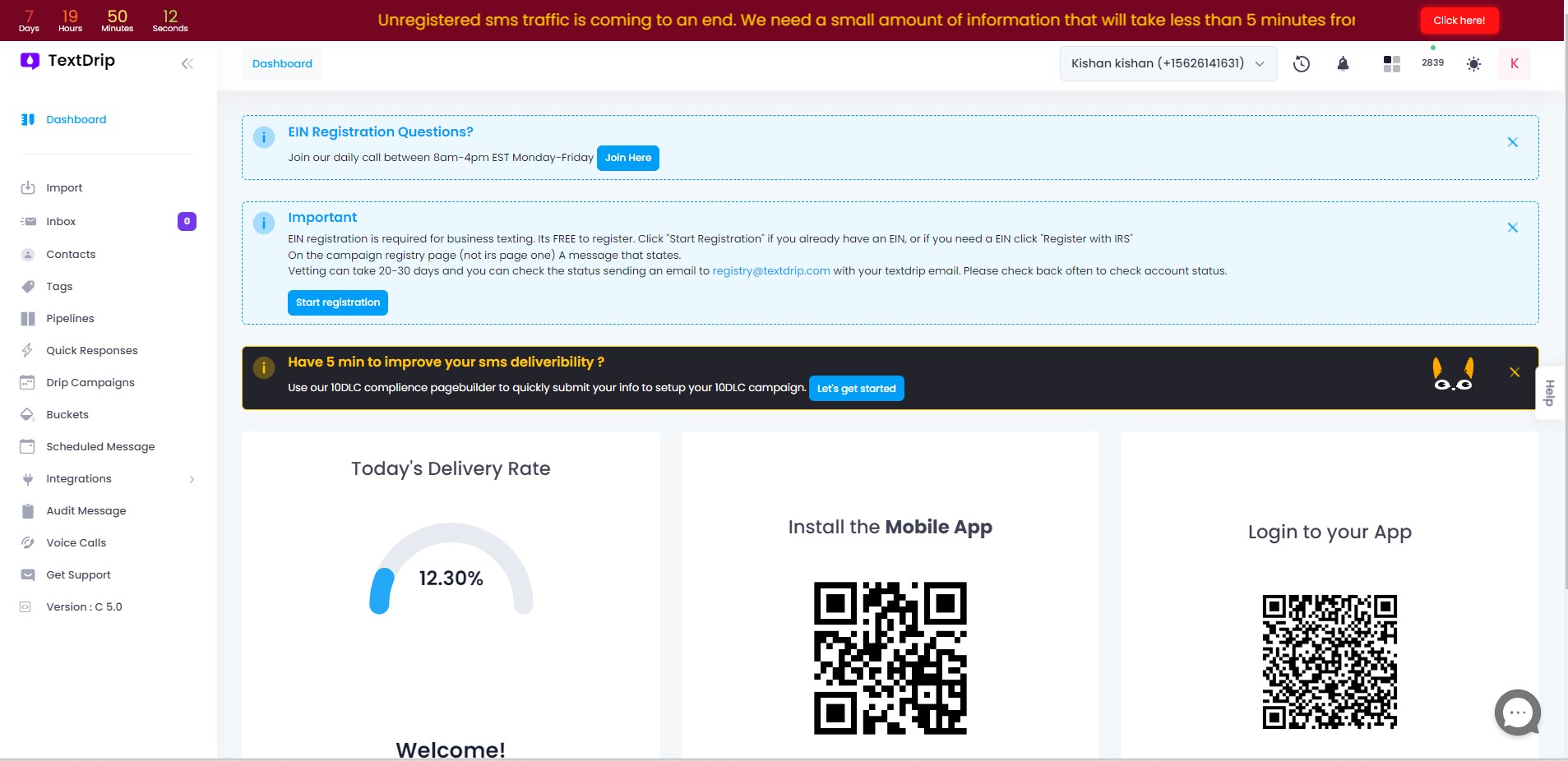
Task: Dismiss the Important notice
Action: point(1512,228)
